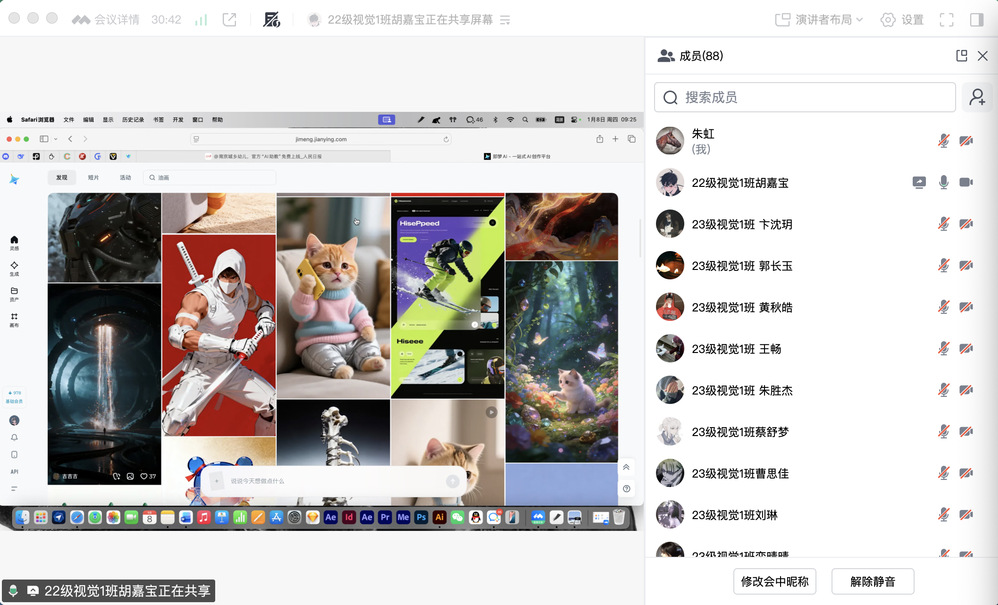This screenshot has width=998, height=605.
Task: Toggle 朱虹's muted microphone
Action: point(943,141)
